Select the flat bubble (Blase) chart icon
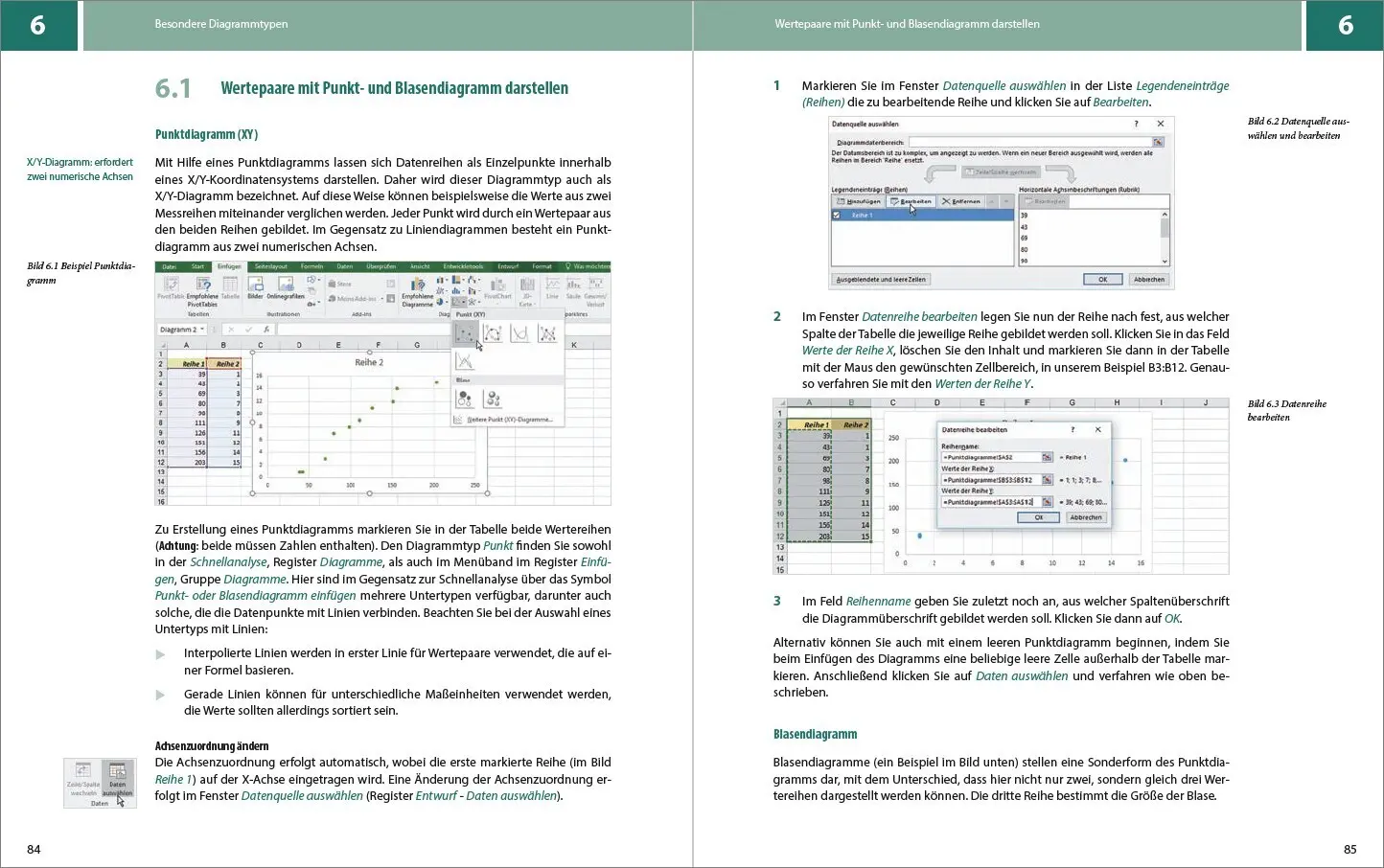The image size is (1384, 868). pos(464,399)
